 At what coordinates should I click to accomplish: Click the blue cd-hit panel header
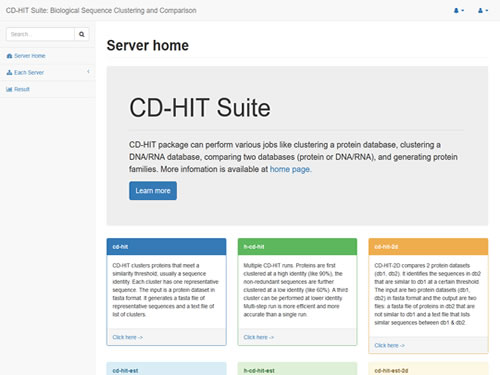tap(166, 247)
